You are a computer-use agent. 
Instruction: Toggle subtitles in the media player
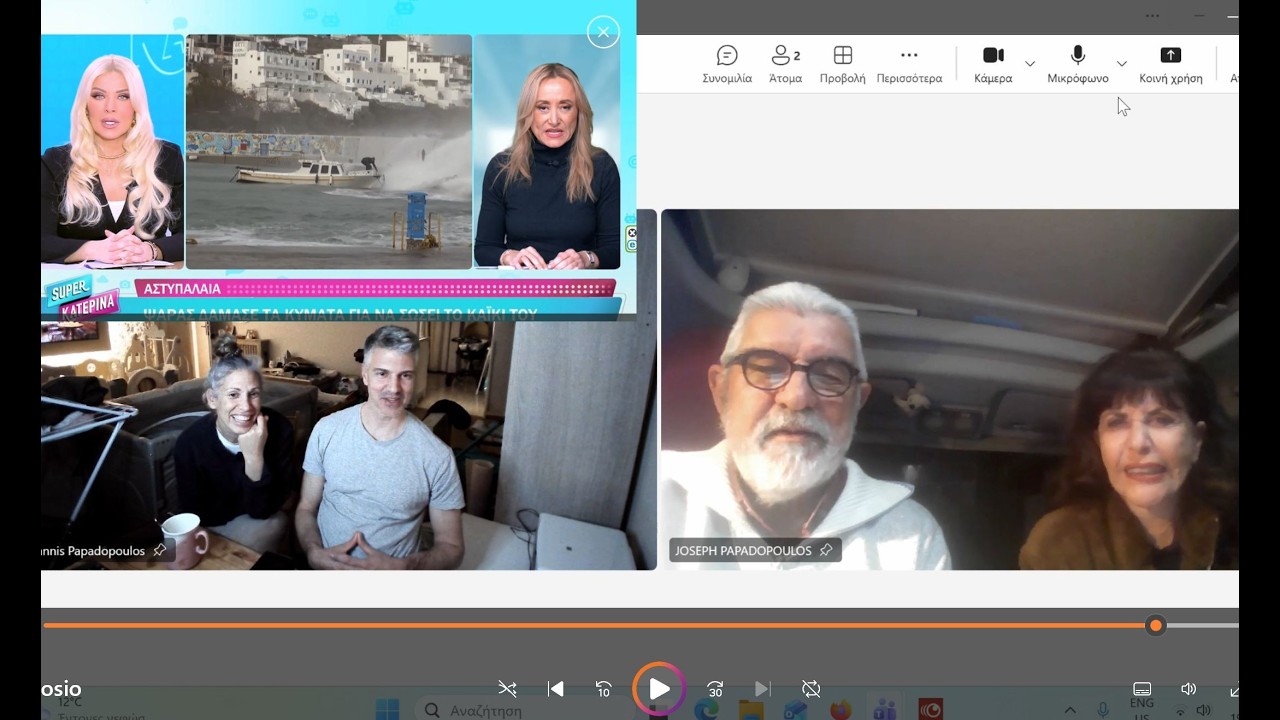point(1142,689)
